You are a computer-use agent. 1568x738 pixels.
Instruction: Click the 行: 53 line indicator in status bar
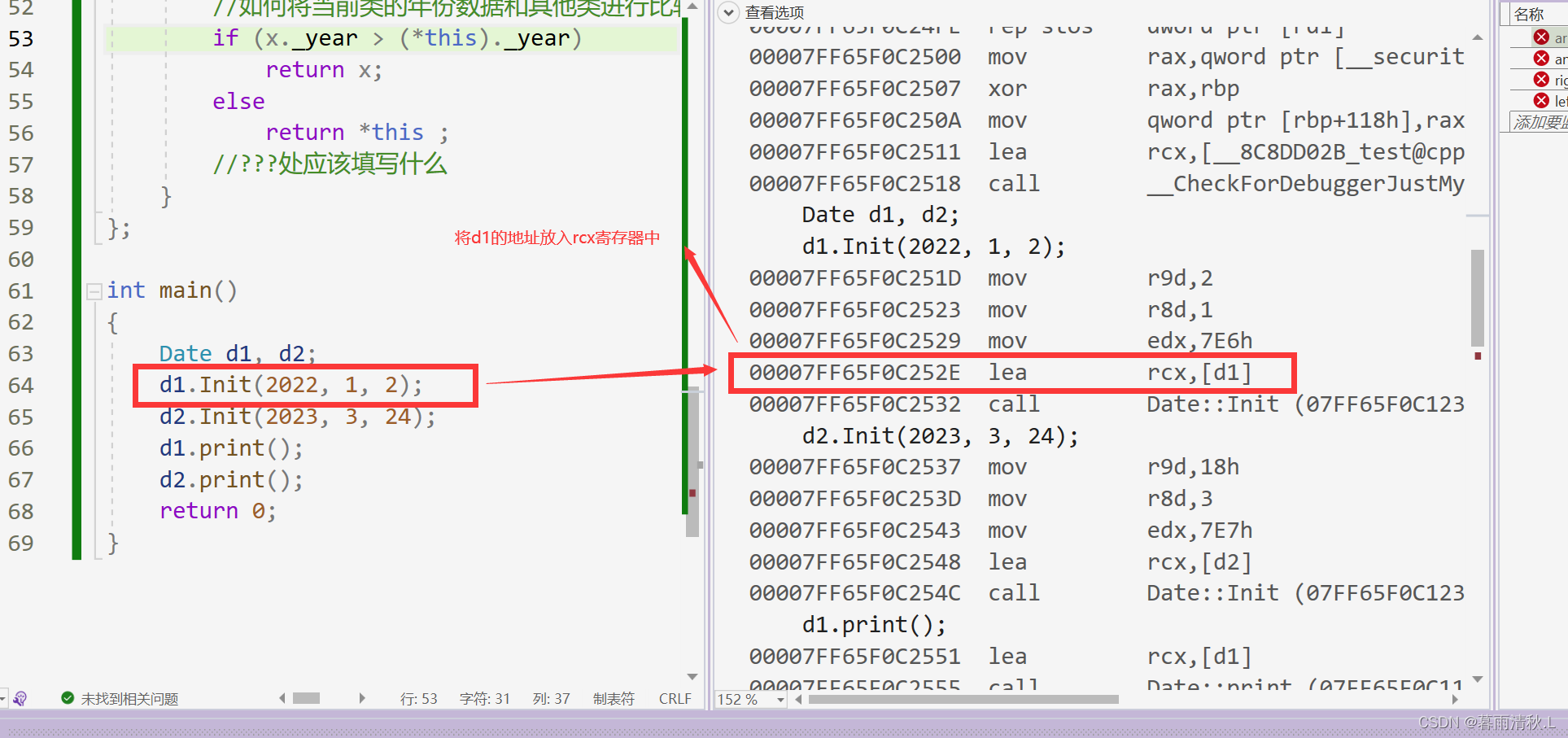[x=418, y=699]
